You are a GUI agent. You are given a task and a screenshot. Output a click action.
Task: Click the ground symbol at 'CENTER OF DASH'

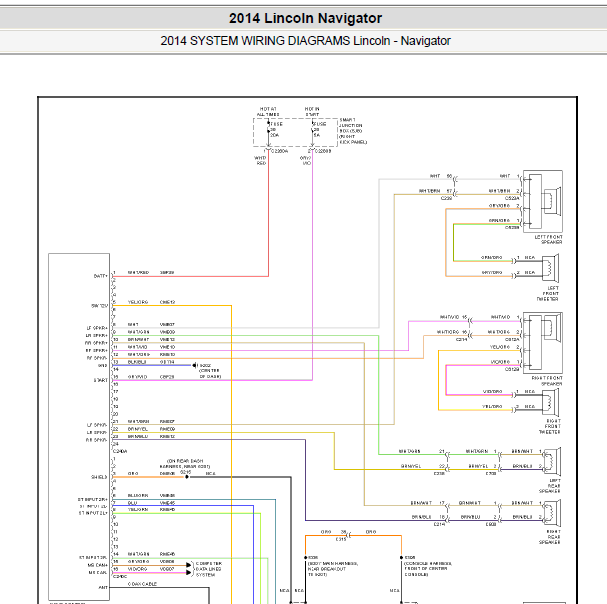[x=194, y=365]
